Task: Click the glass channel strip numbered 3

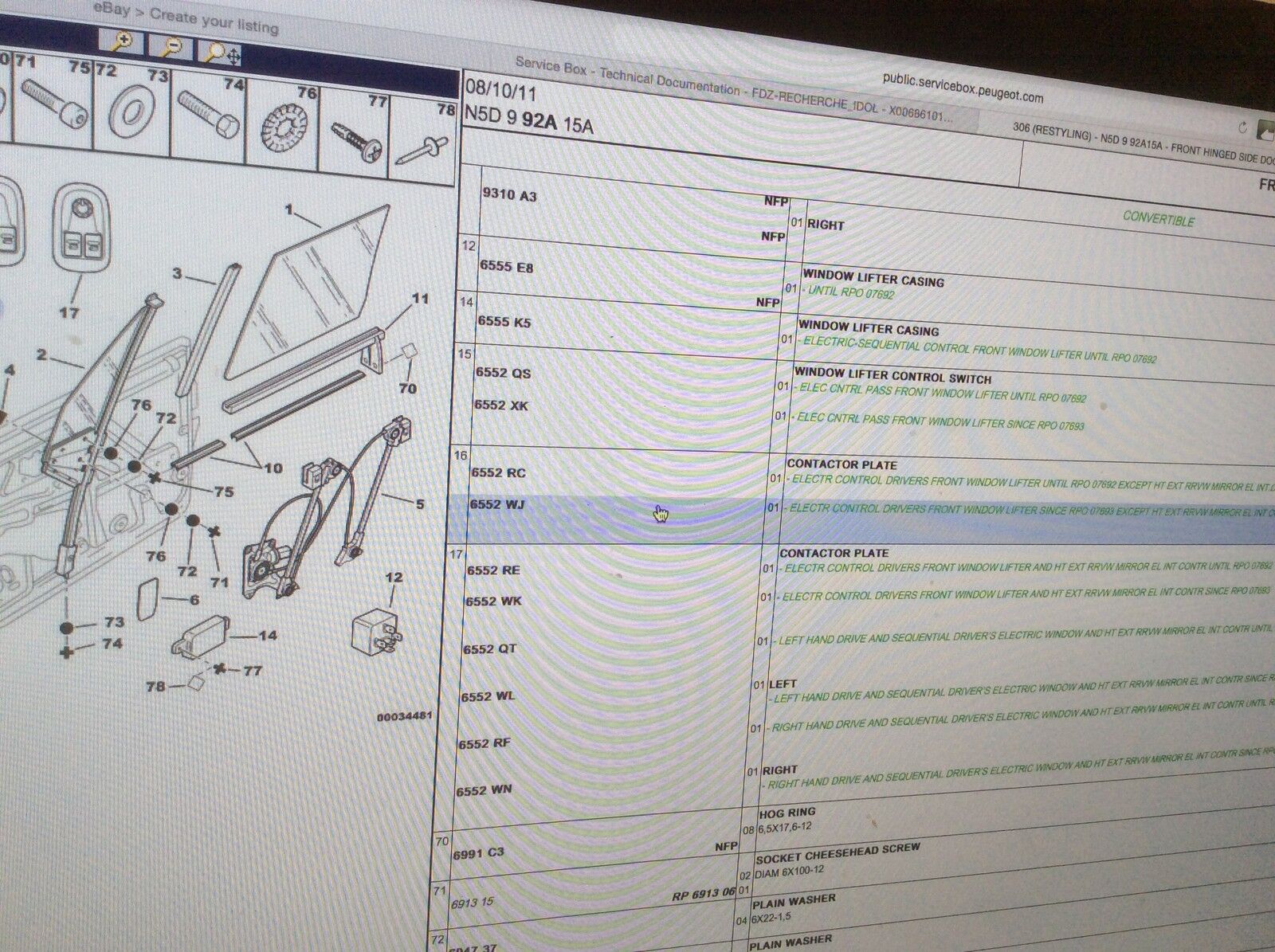Action: (x=210, y=331)
